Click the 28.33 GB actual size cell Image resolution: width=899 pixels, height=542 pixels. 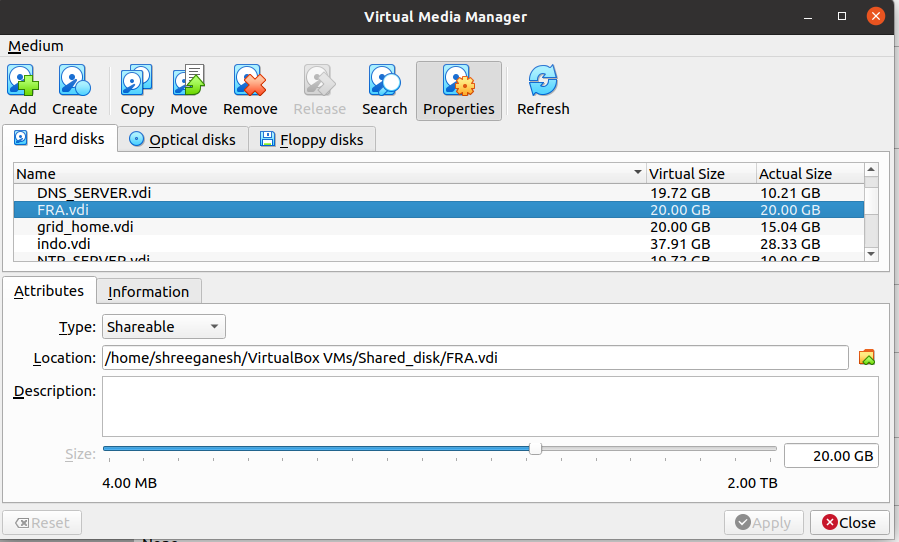[790, 244]
